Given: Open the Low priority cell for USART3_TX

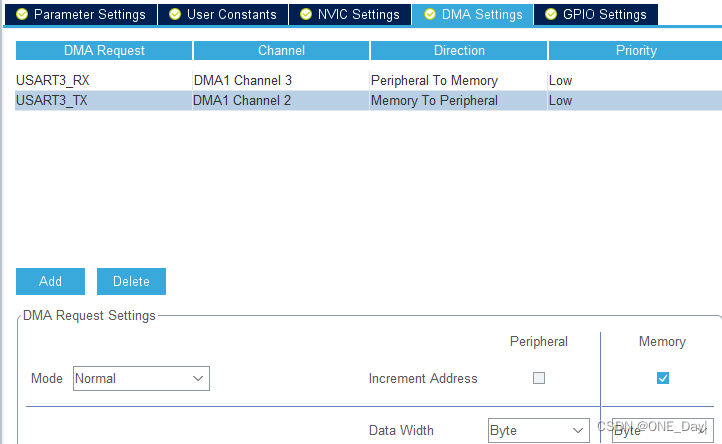Looking at the screenshot, I should click(635, 100).
